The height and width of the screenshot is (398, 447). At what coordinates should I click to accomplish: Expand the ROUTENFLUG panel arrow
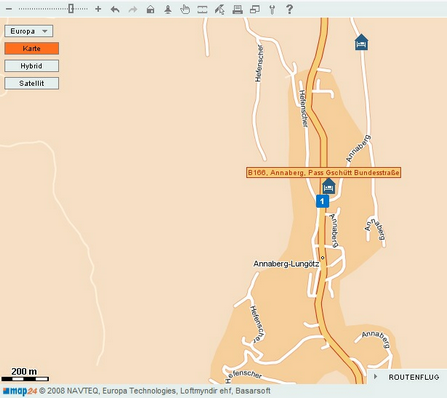tap(376, 377)
